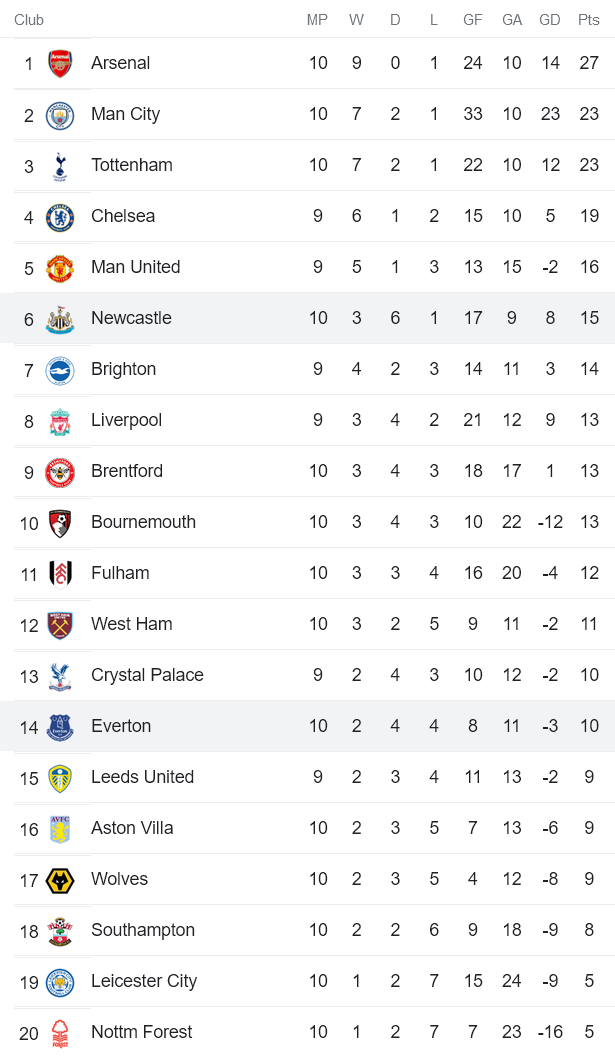The height and width of the screenshot is (1064, 615).
Task: Click the GD column header
Action: pos(550,20)
